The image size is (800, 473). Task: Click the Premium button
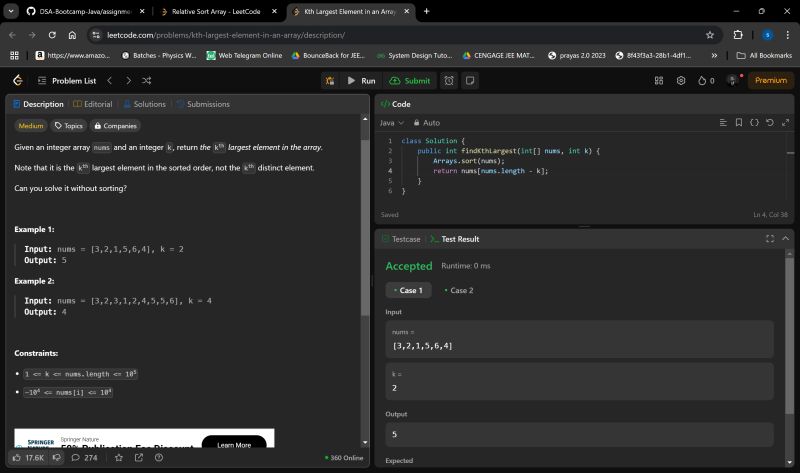[x=770, y=80]
